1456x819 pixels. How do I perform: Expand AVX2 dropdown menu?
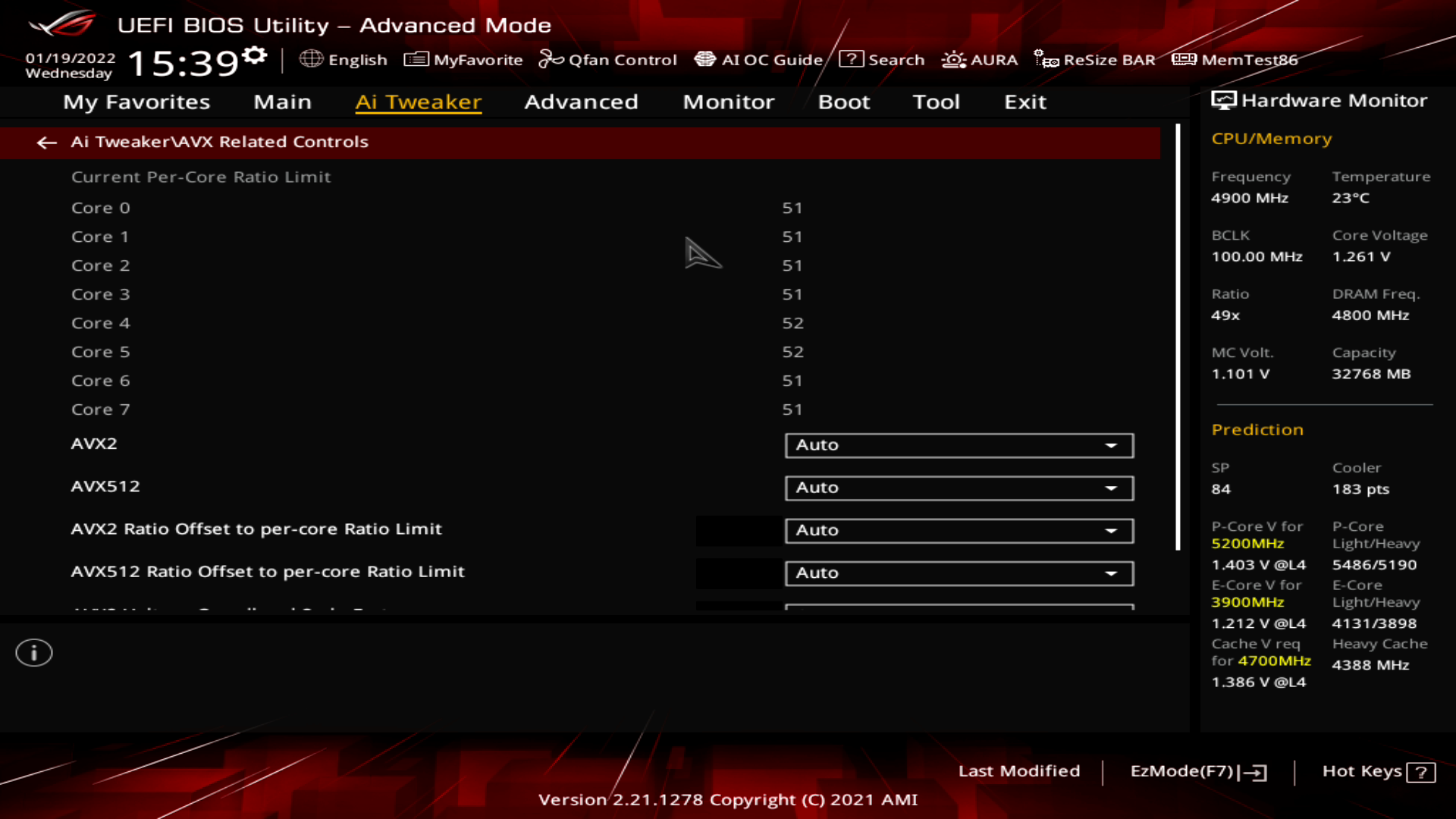tap(1112, 445)
